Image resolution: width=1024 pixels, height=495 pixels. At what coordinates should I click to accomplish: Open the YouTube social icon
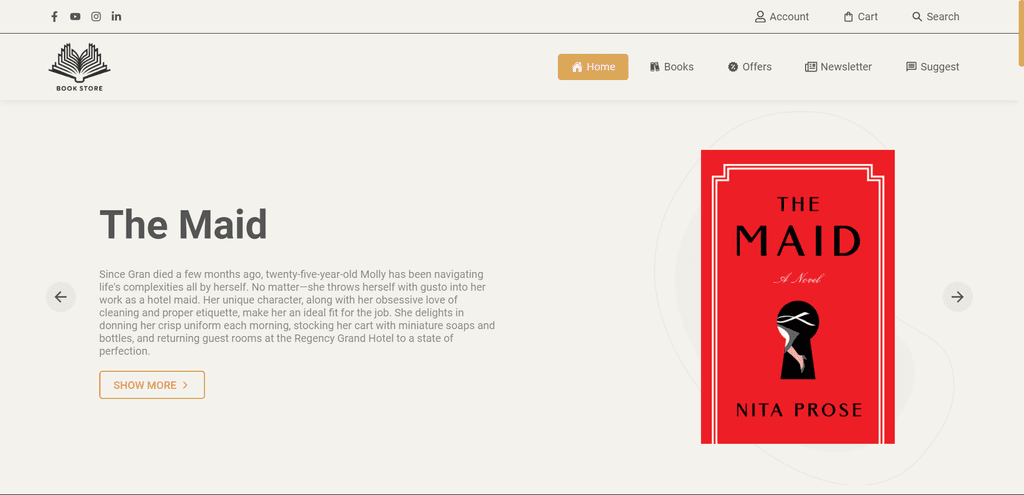click(x=75, y=16)
